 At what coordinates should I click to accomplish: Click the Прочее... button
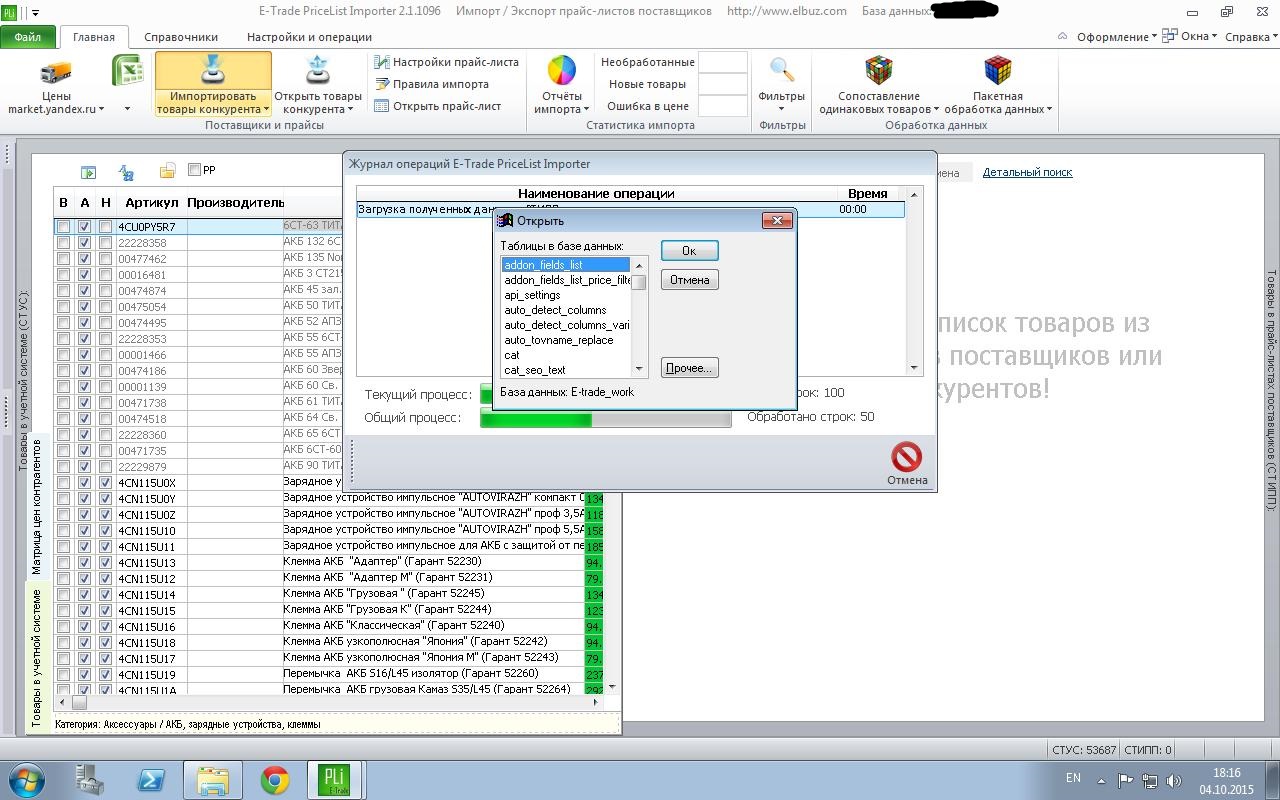tap(689, 368)
